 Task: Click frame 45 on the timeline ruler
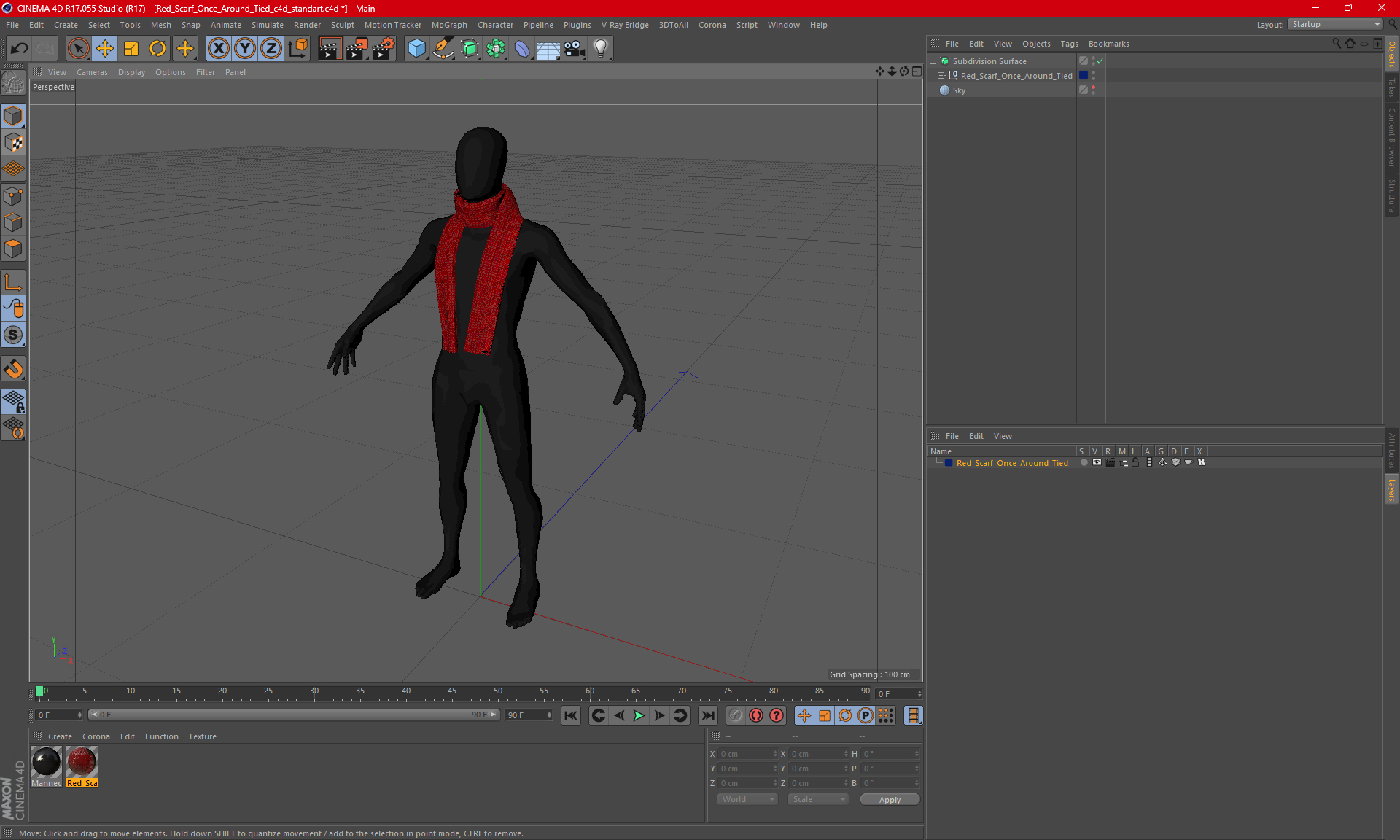pyautogui.click(x=452, y=693)
